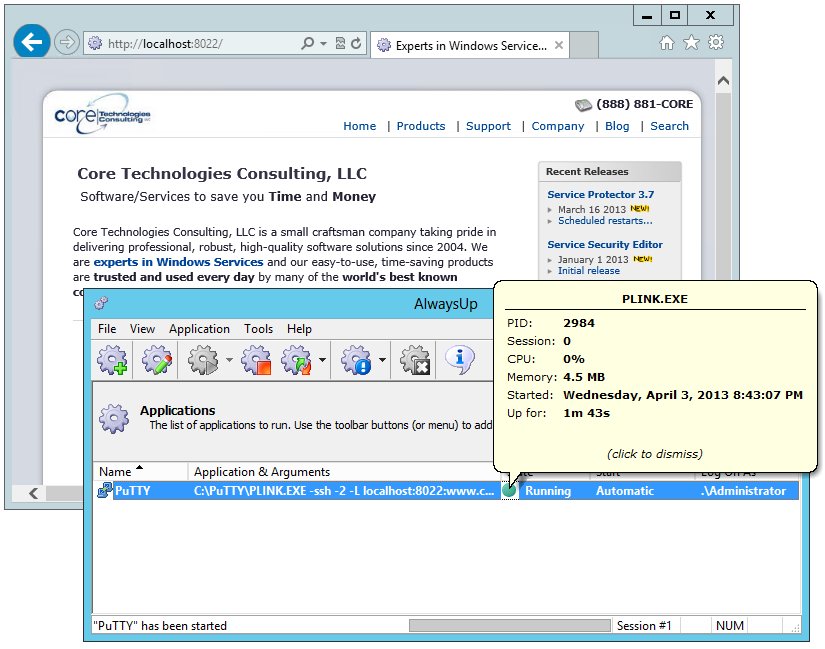Click the address bar search magnifier icon
The image size is (825, 649).
[308, 43]
